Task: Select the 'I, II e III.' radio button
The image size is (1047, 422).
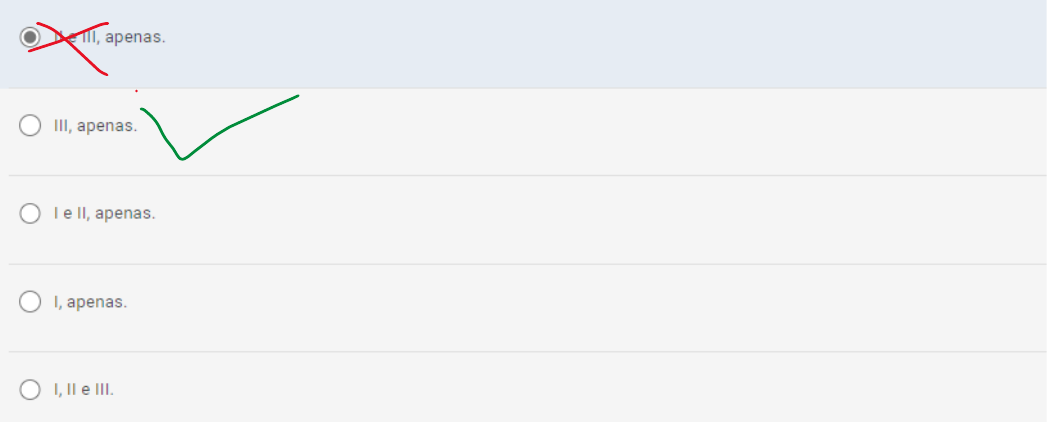Action: coord(30,389)
